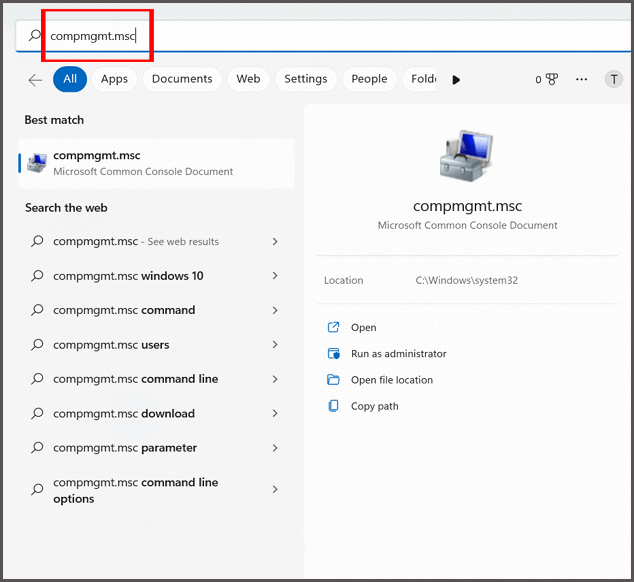Select 'compmgmt.msc command line options' suggestion
This screenshot has width=634, height=582.
pyautogui.click(x=135, y=490)
